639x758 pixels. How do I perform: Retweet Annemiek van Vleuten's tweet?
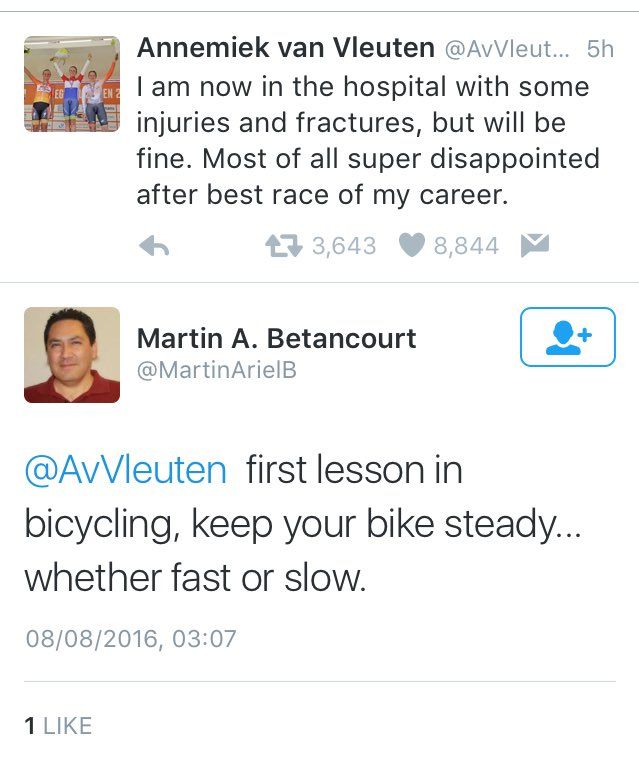point(284,246)
